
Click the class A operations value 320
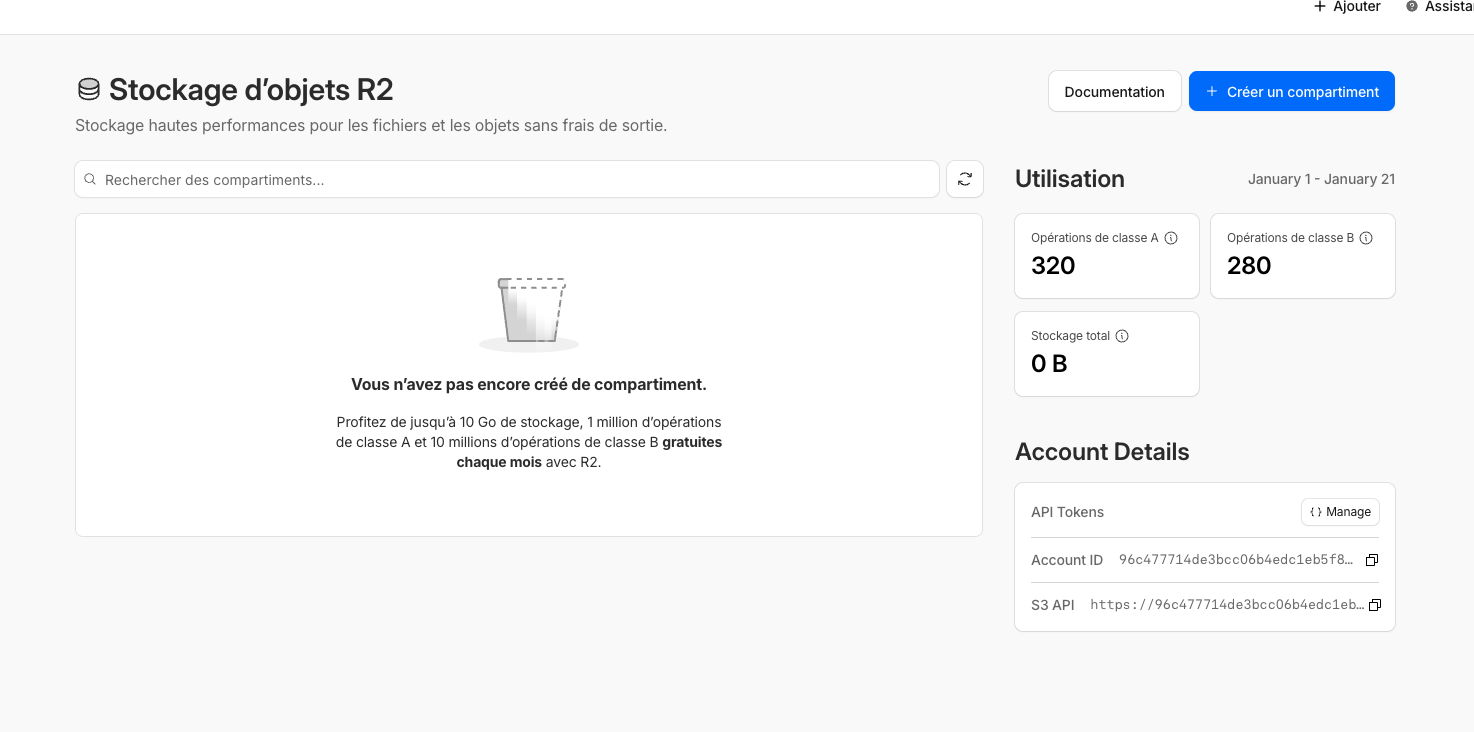[x=1053, y=266]
